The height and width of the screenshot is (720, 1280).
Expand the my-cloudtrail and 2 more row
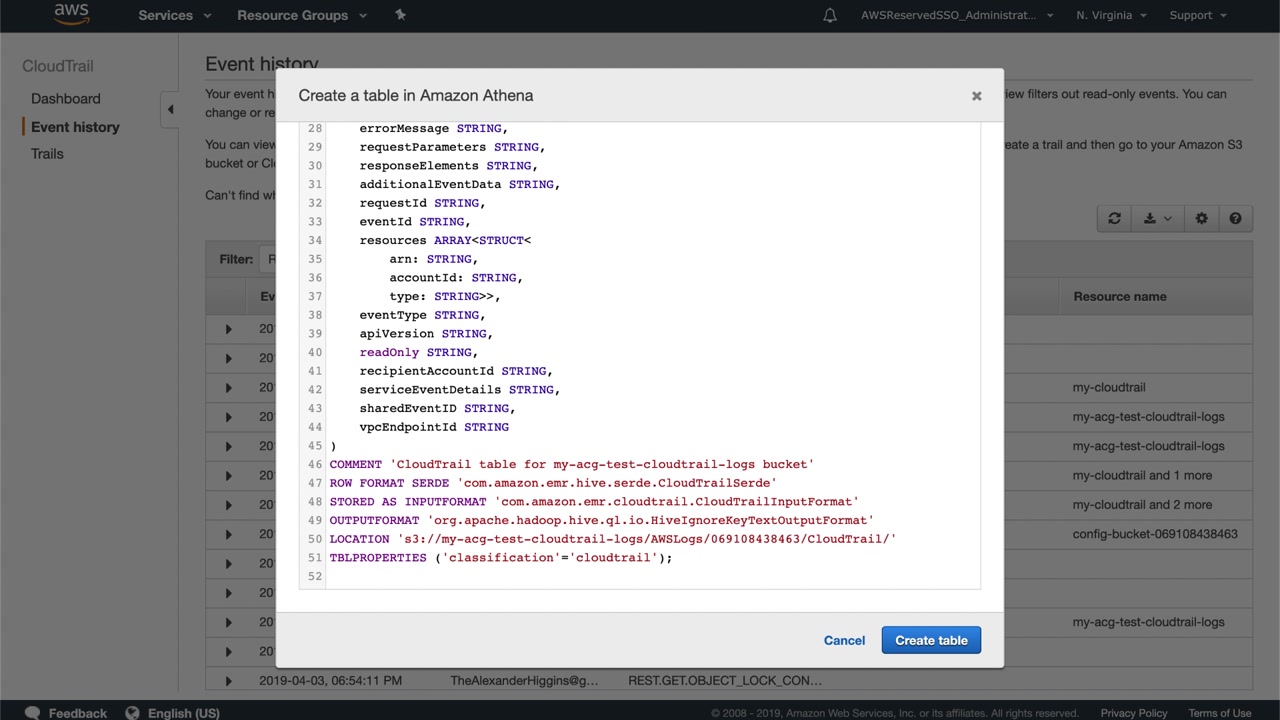click(x=228, y=505)
